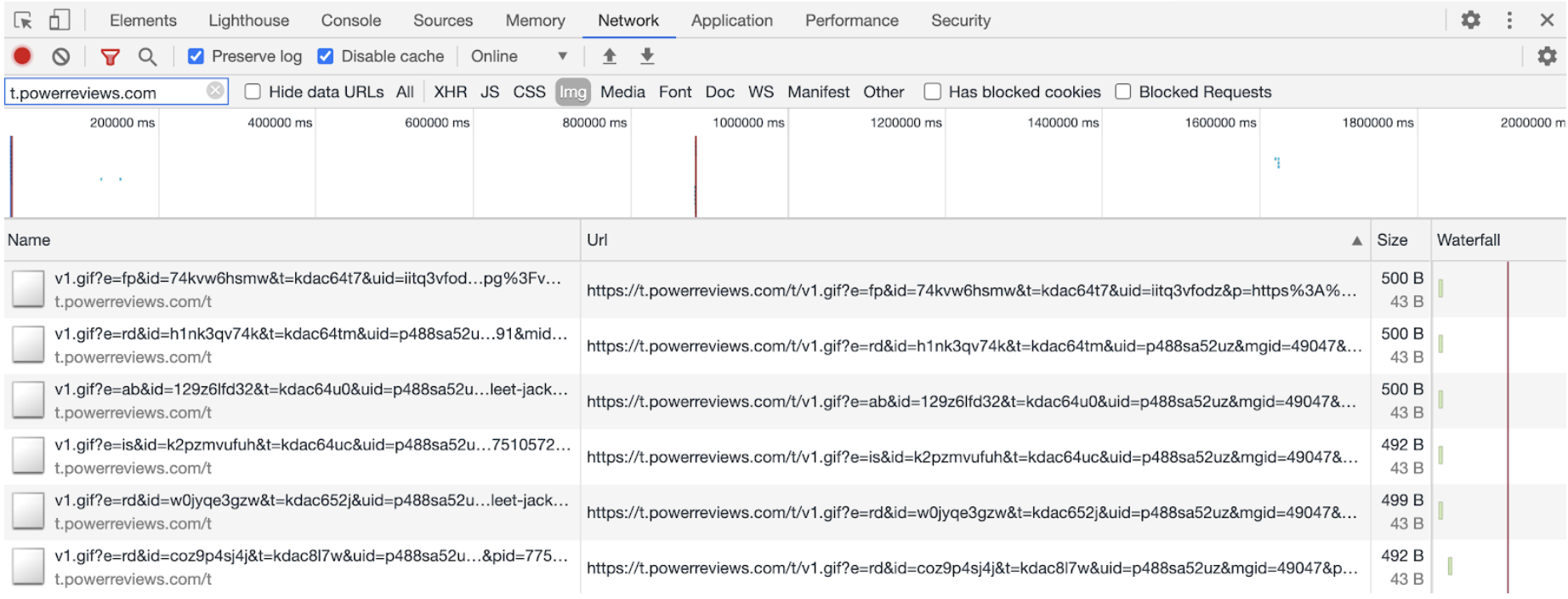Switch to the Sources tab
This screenshot has height=599, width=1568.
click(443, 20)
